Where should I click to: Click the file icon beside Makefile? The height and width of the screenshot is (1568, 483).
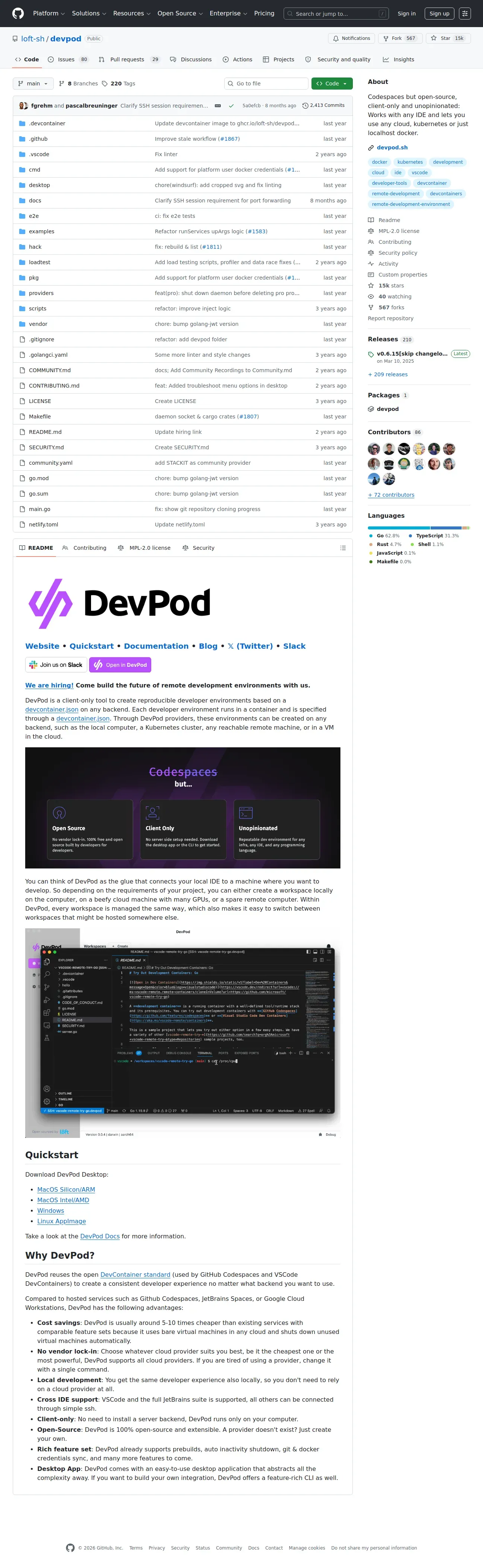tap(23, 416)
